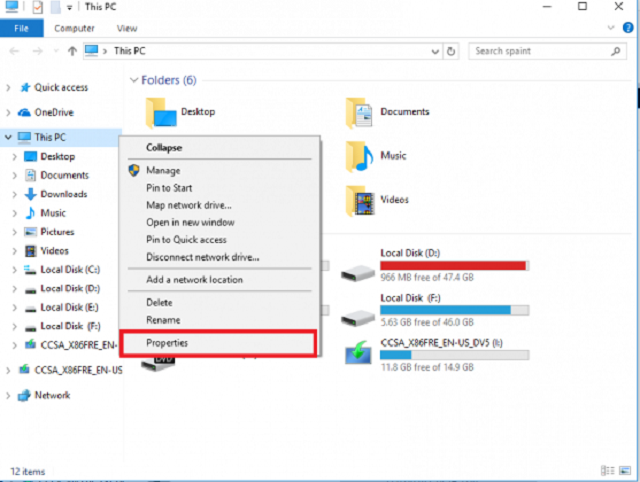Click the search magnifier icon
This screenshot has width=640, height=482.
tap(616, 51)
